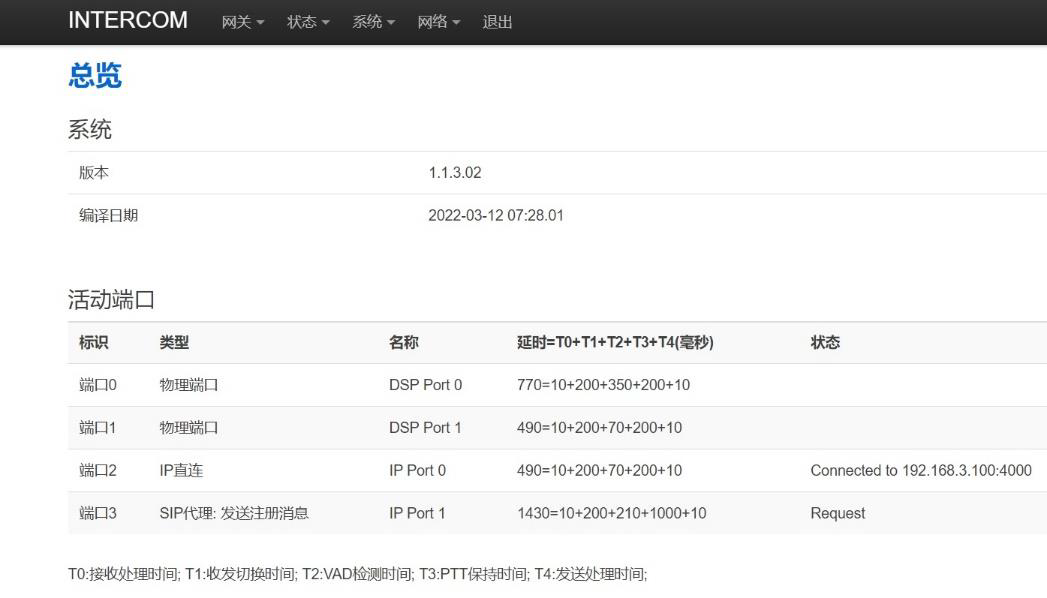Click the IP直连 type cell
Screen dimensions: 1047x598
coord(181,471)
